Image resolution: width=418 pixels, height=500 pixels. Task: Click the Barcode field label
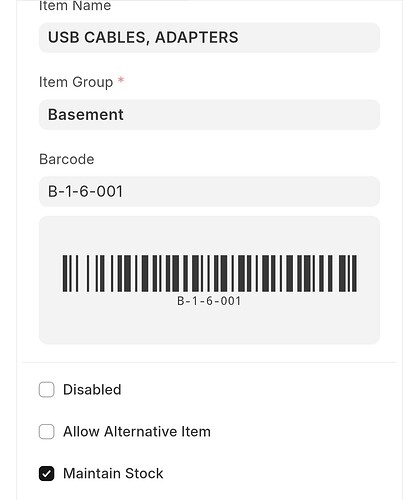click(x=67, y=159)
